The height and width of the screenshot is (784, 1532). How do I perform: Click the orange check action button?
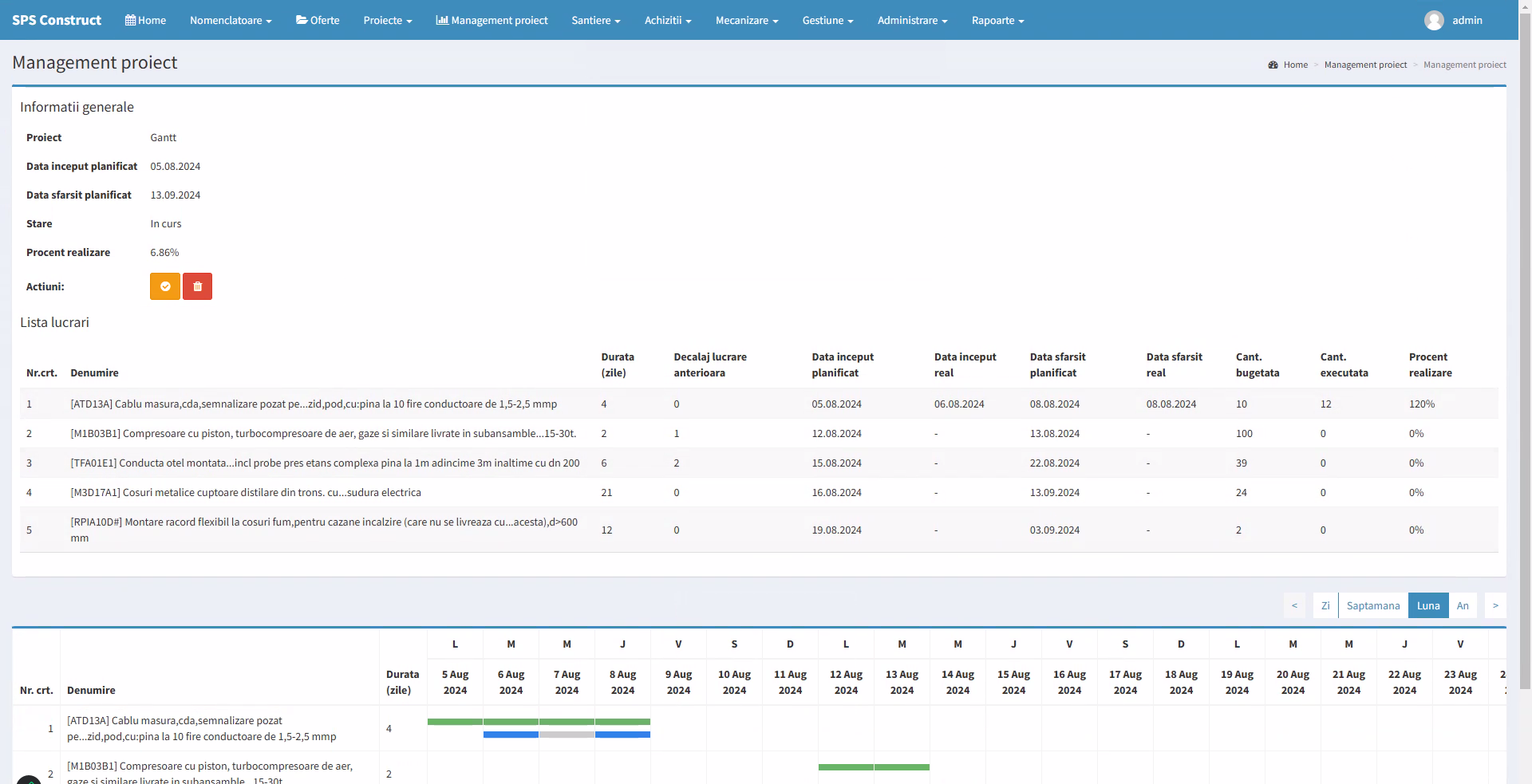(x=165, y=286)
